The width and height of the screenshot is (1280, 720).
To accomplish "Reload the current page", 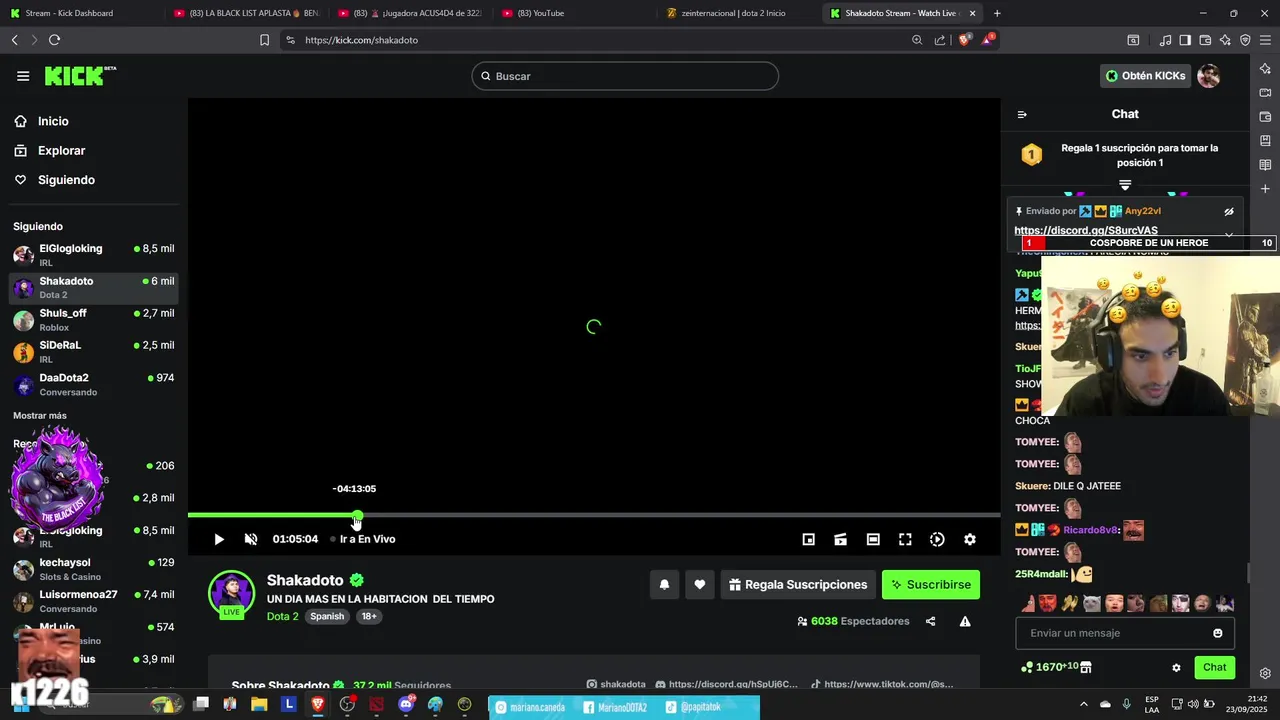I will click(54, 40).
